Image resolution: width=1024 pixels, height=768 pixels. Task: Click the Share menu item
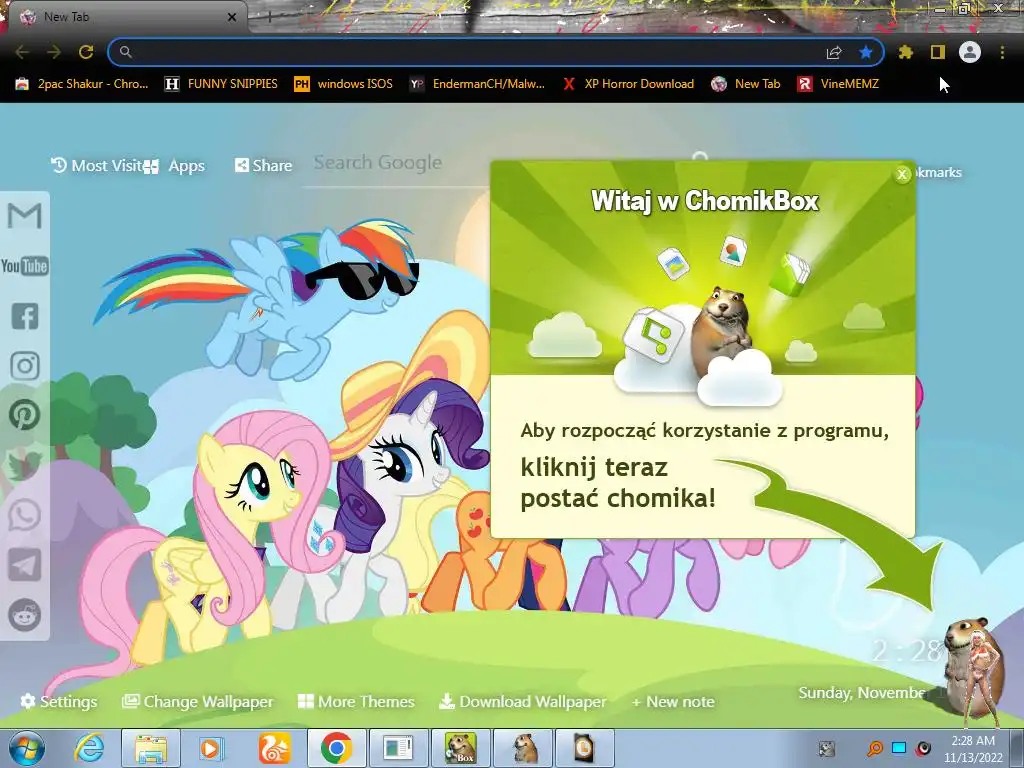[264, 165]
